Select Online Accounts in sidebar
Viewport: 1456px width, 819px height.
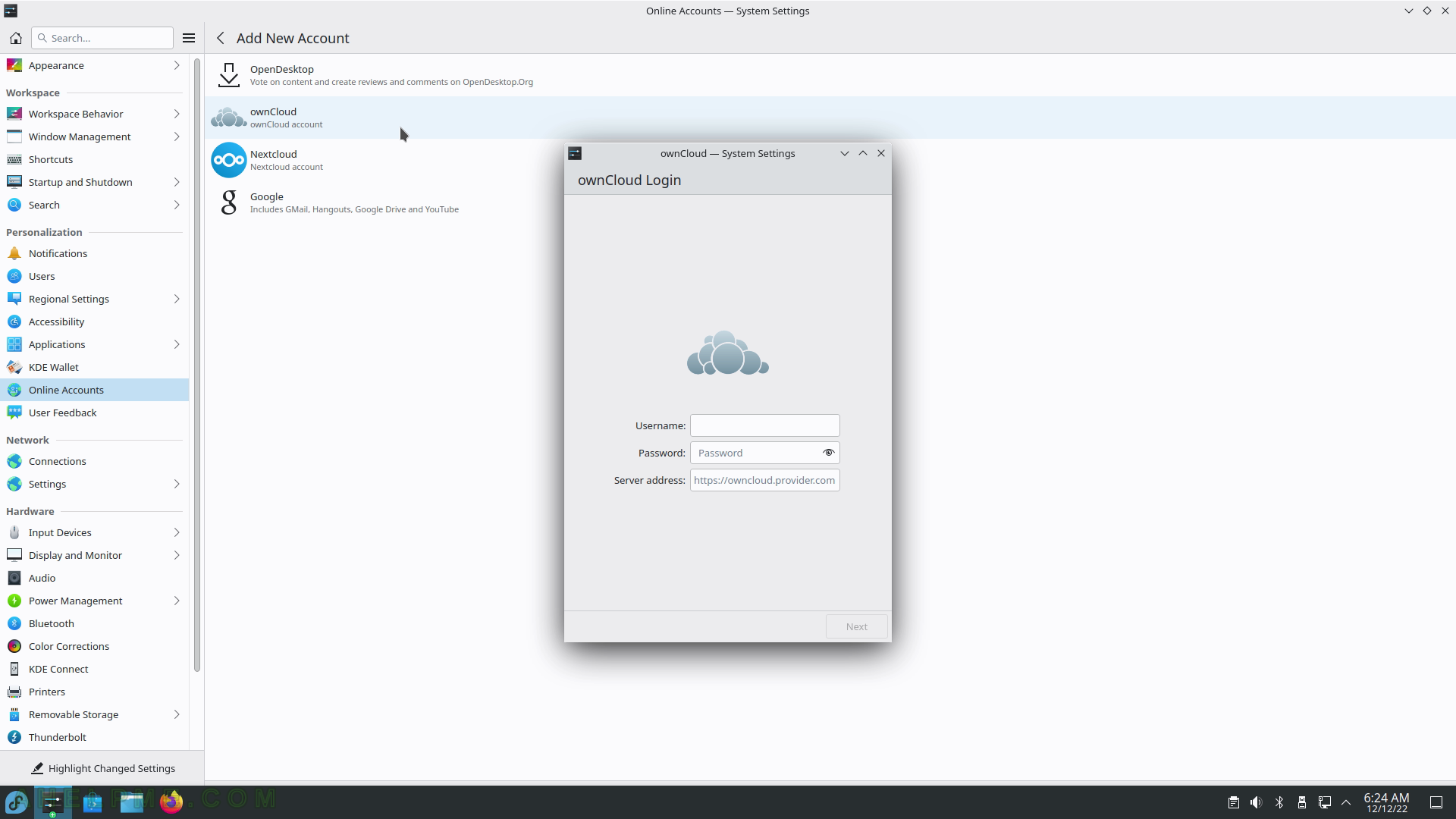point(94,390)
